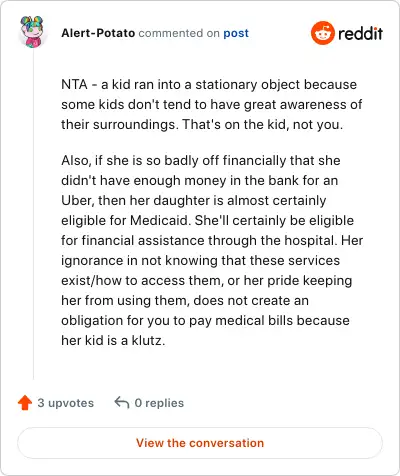Click the vertical comment thread line
Screen dimensions: 400x476
click(x=33, y=213)
